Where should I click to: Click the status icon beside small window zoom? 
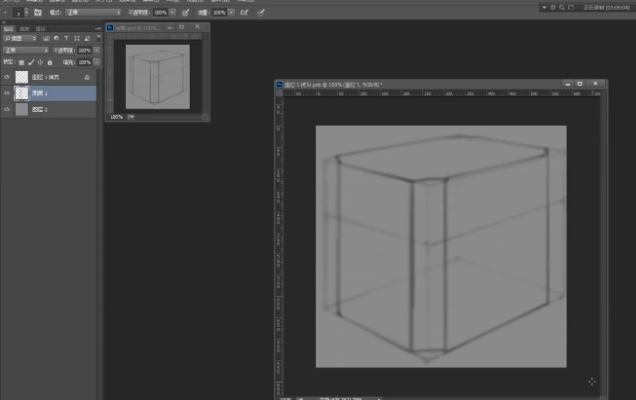click(x=131, y=117)
